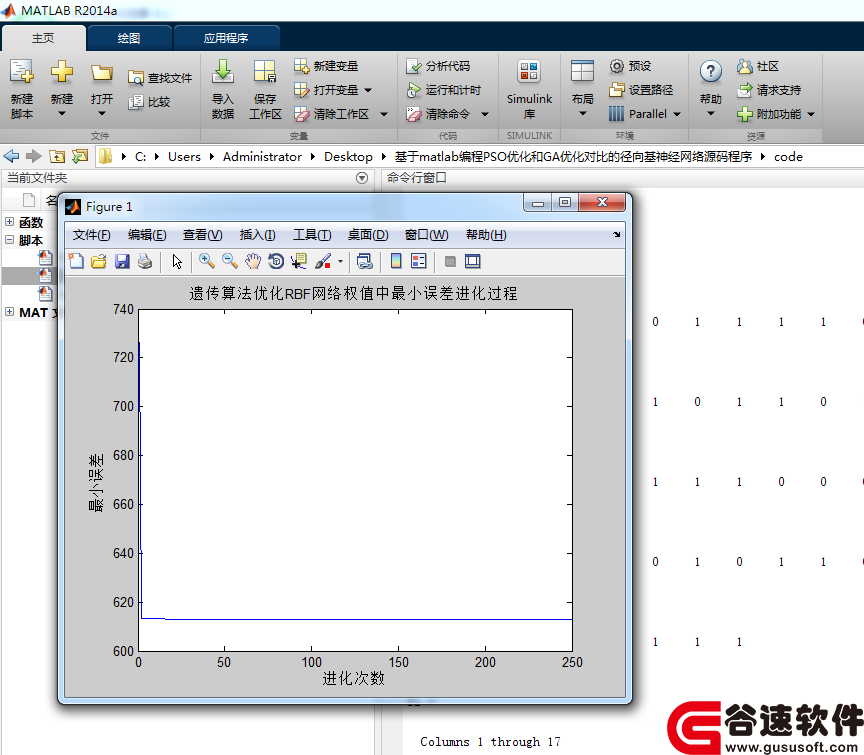Select the Zoom In tool
Screen dimensions: 864x755
[x=207, y=261]
